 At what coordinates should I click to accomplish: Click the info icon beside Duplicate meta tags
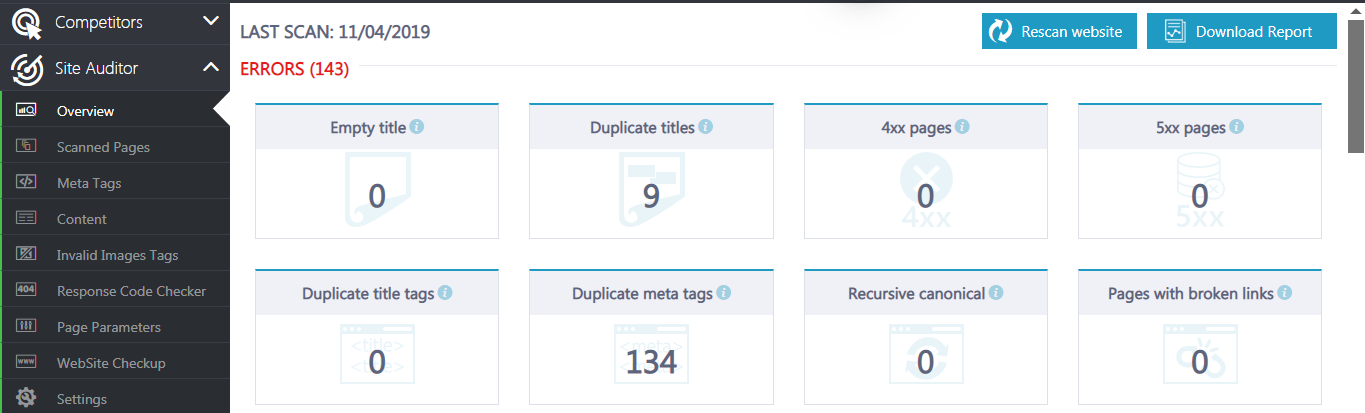(x=724, y=293)
